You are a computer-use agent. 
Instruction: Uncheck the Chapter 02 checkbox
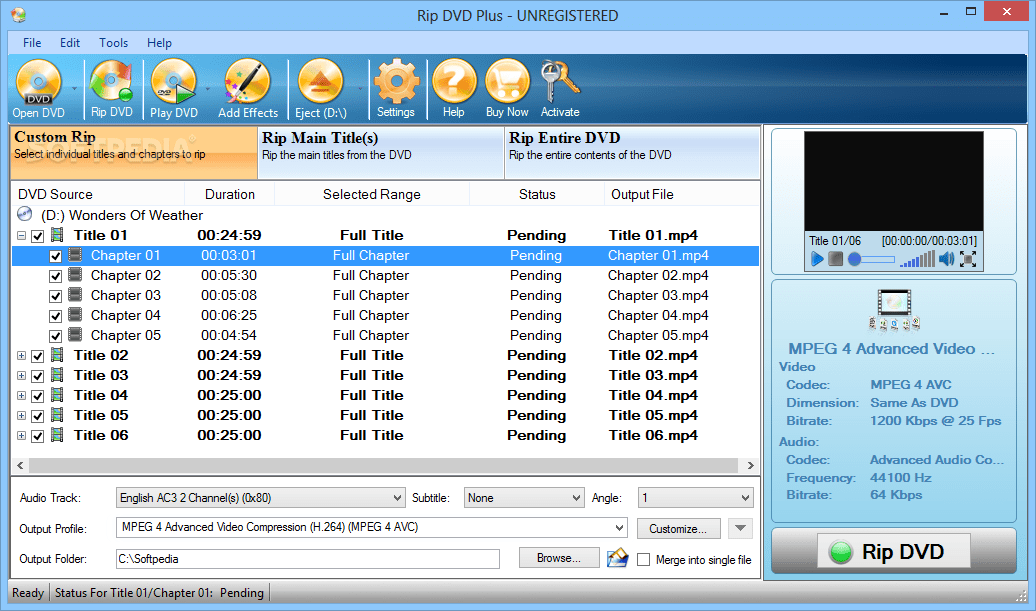pos(56,276)
